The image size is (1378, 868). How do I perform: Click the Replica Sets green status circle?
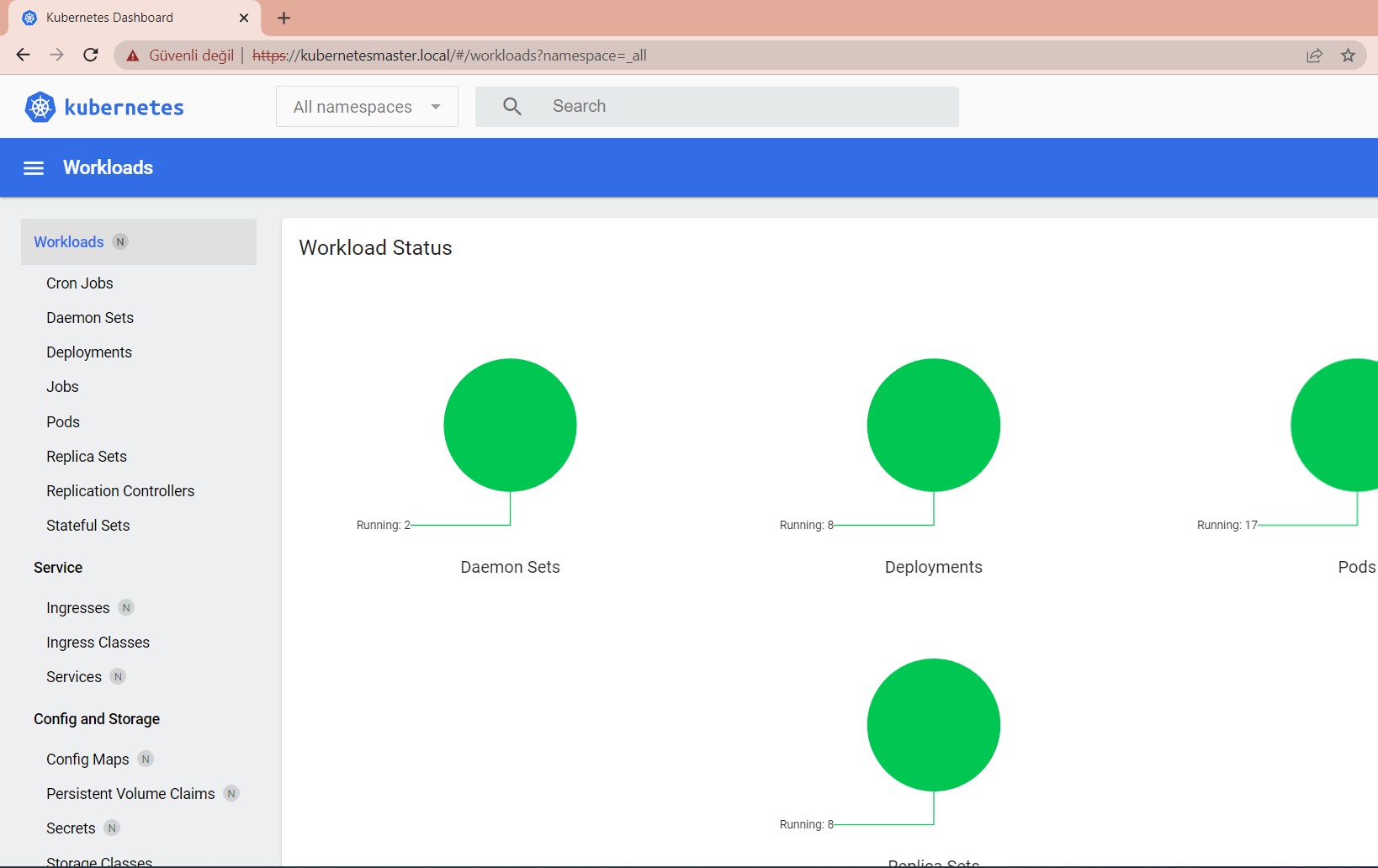coord(934,725)
